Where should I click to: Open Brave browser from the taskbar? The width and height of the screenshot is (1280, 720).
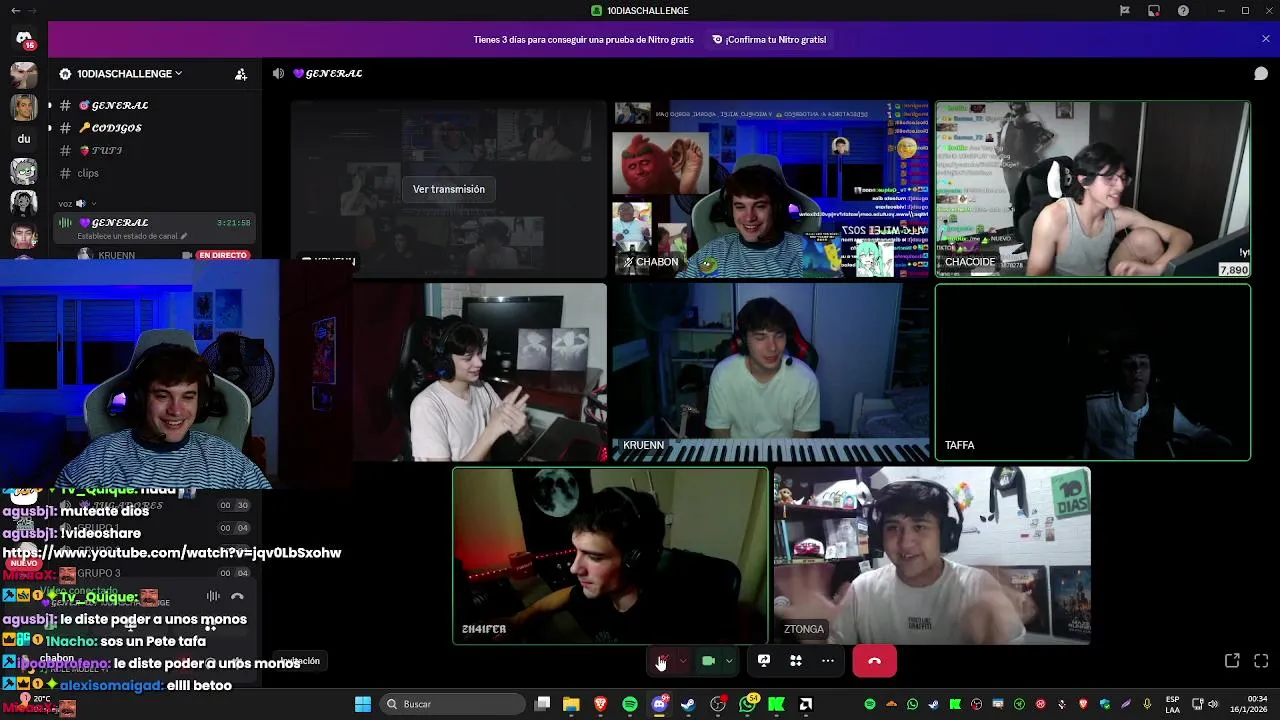coord(601,704)
